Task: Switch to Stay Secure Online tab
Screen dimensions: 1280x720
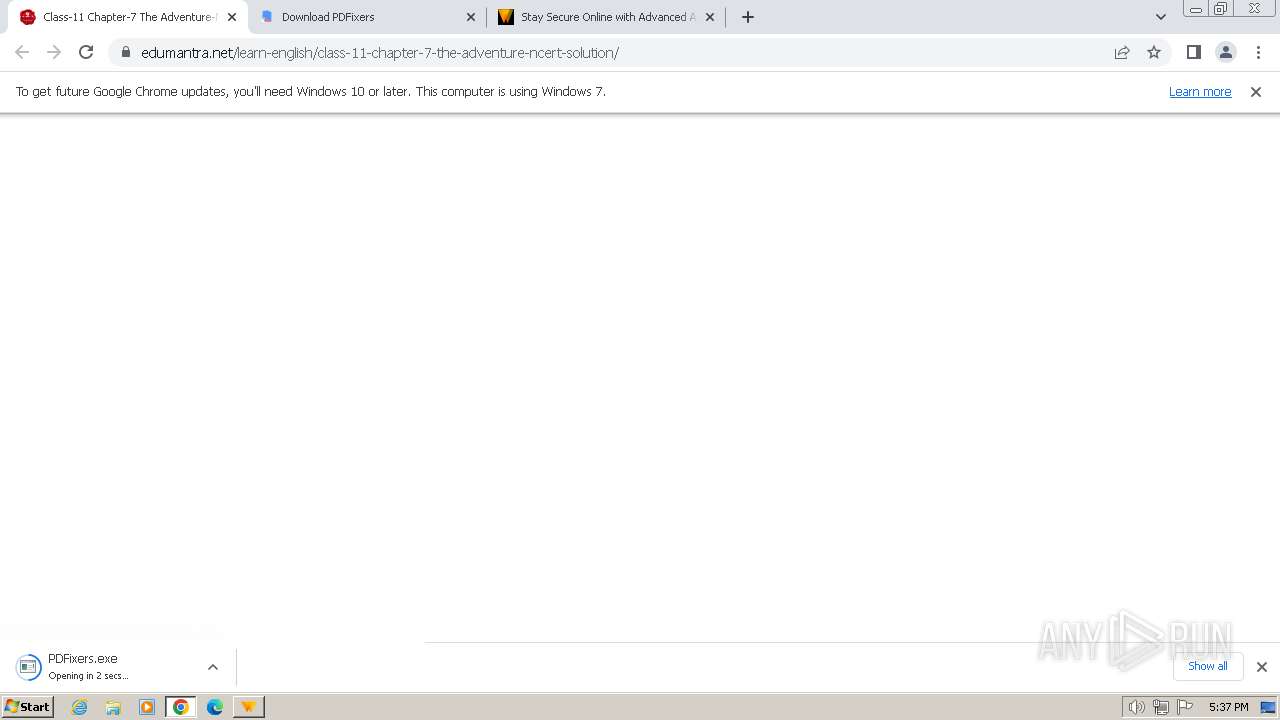Action: 607,17
